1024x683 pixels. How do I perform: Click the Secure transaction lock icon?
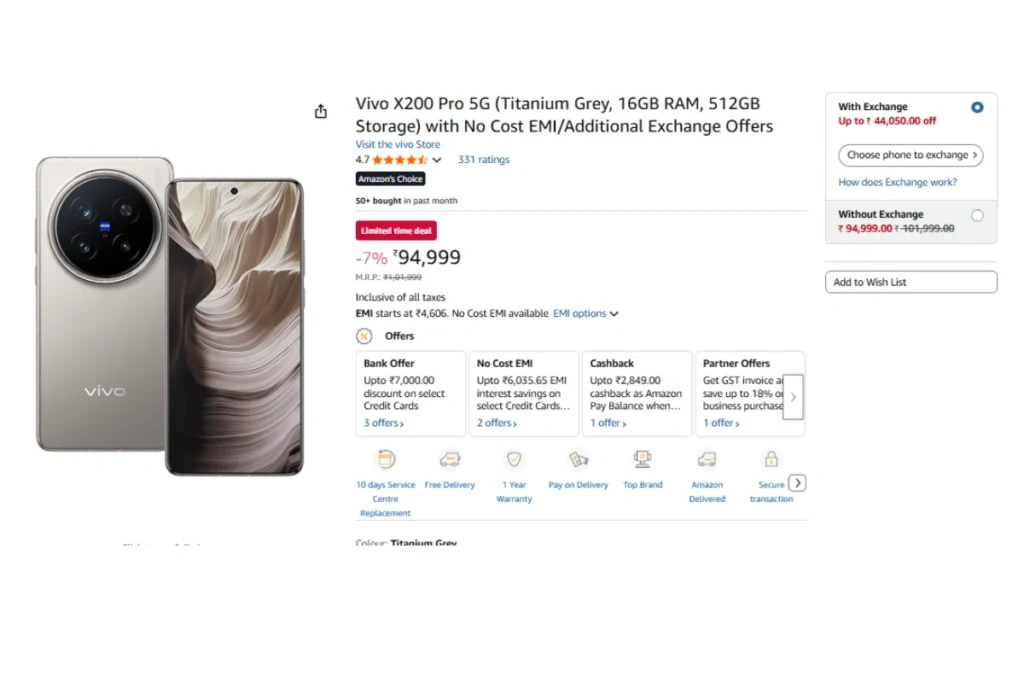pyautogui.click(x=771, y=460)
